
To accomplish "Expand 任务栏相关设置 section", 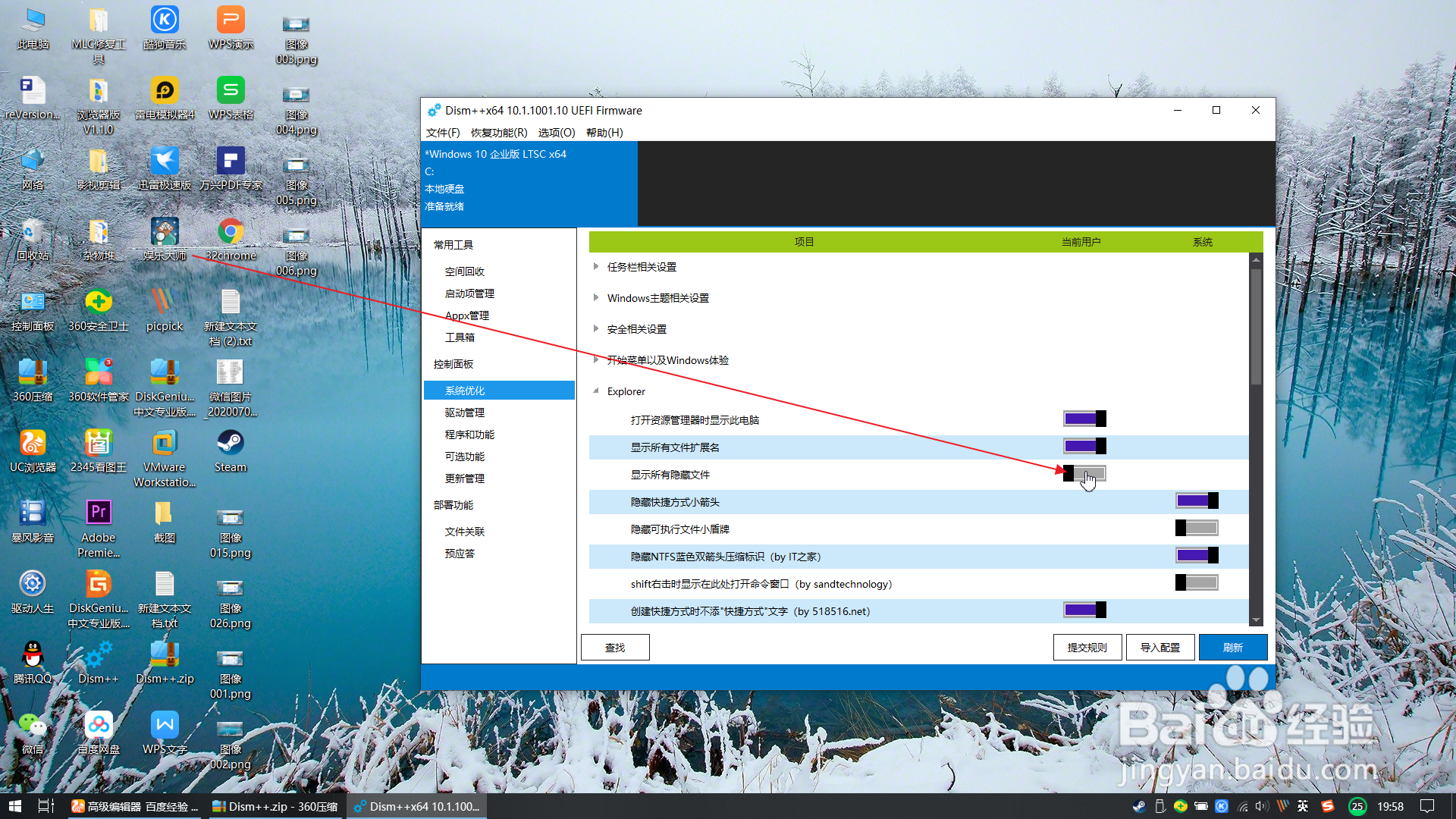I will (x=596, y=266).
